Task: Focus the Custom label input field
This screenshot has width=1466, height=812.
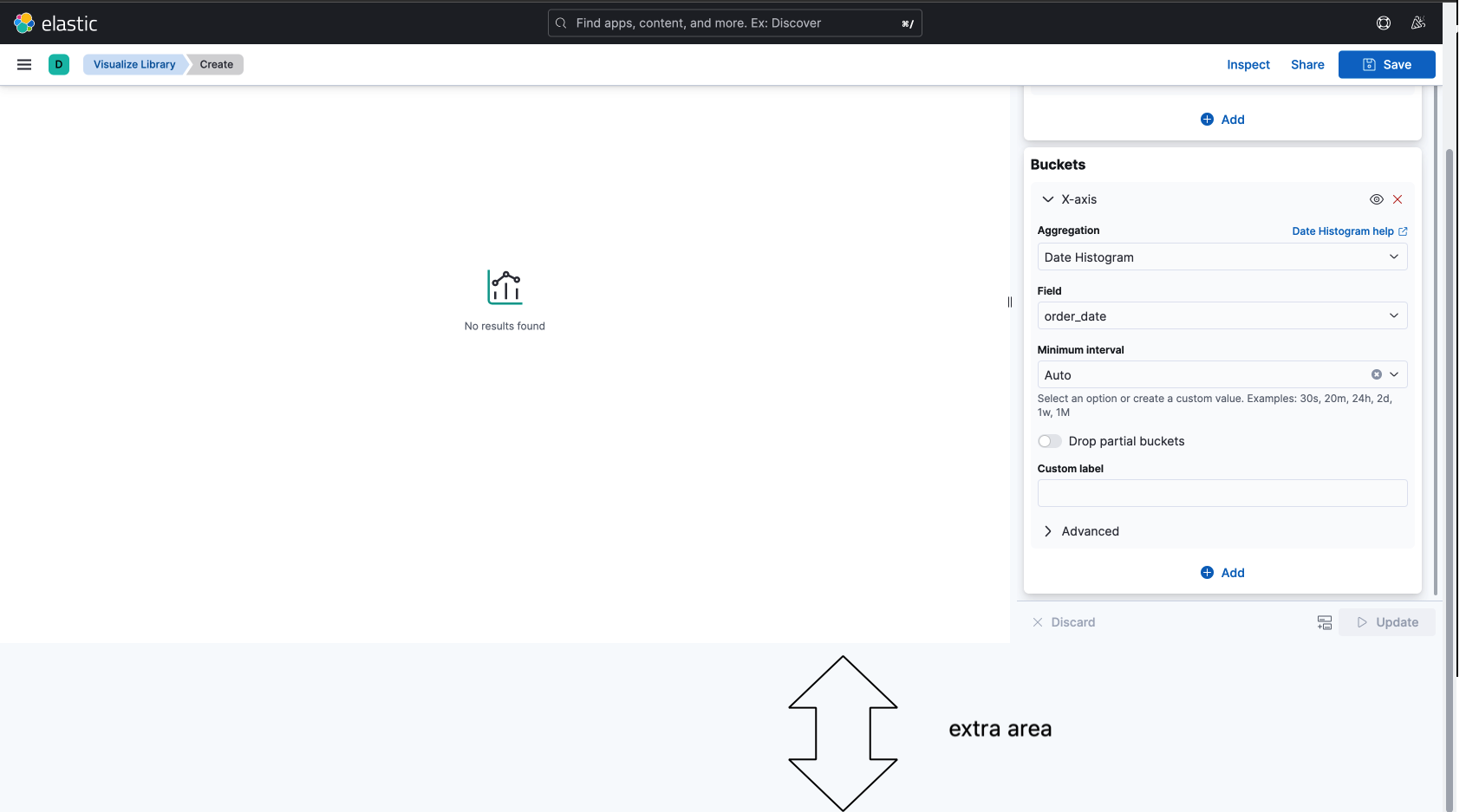Action: click(x=1222, y=493)
